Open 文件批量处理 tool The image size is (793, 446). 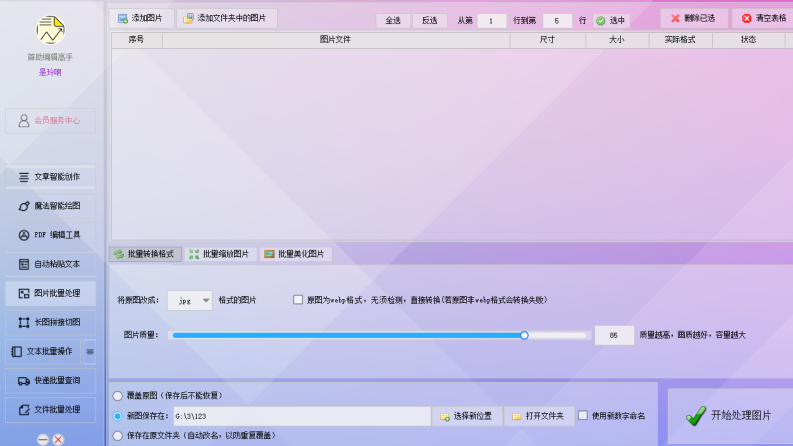tap(51, 410)
